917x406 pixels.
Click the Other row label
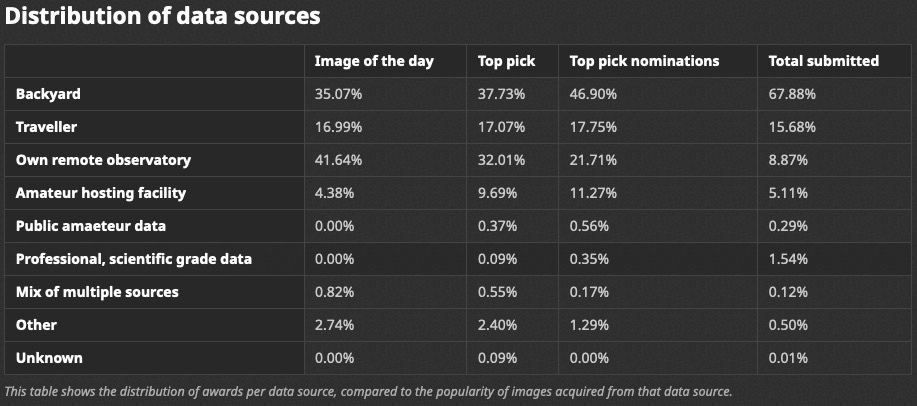pyautogui.click(x=36, y=325)
